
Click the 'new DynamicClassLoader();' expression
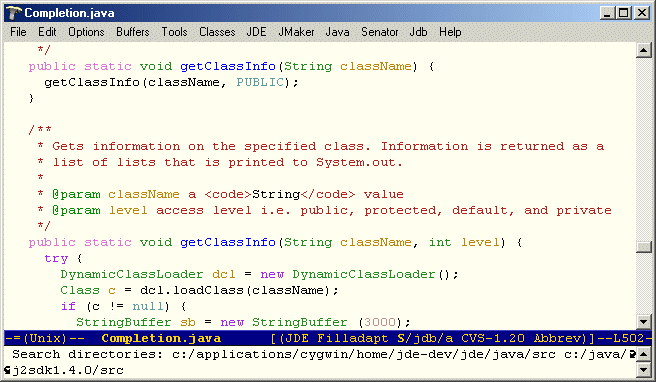point(359,274)
